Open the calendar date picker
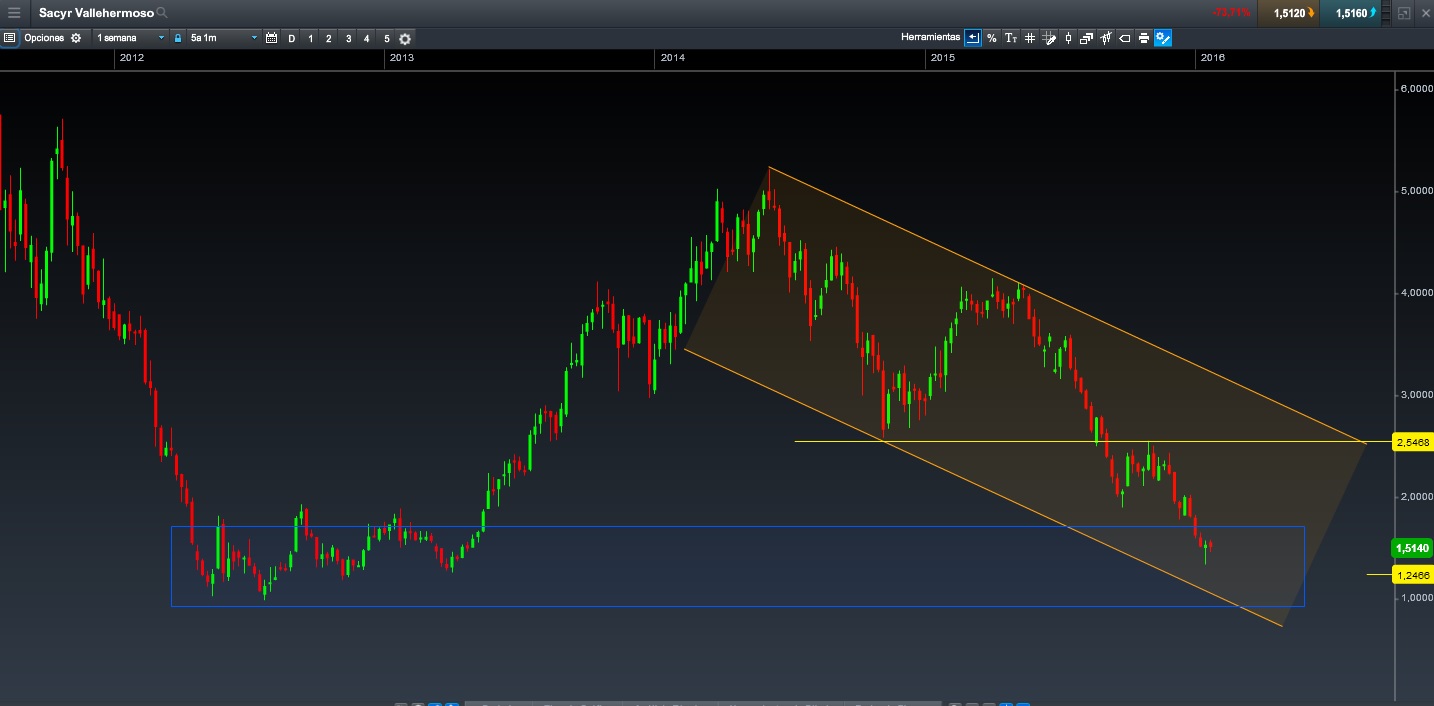 click(271, 38)
